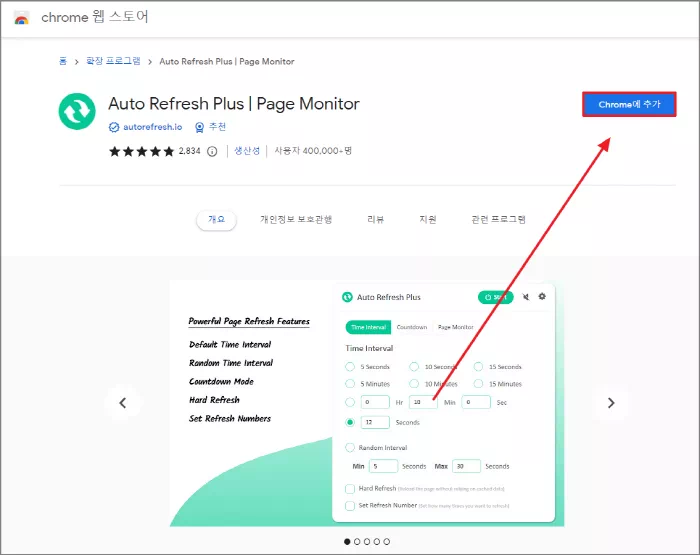This screenshot has height=555, width=700.
Task: Select the 개요 tab
Action: 217,220
